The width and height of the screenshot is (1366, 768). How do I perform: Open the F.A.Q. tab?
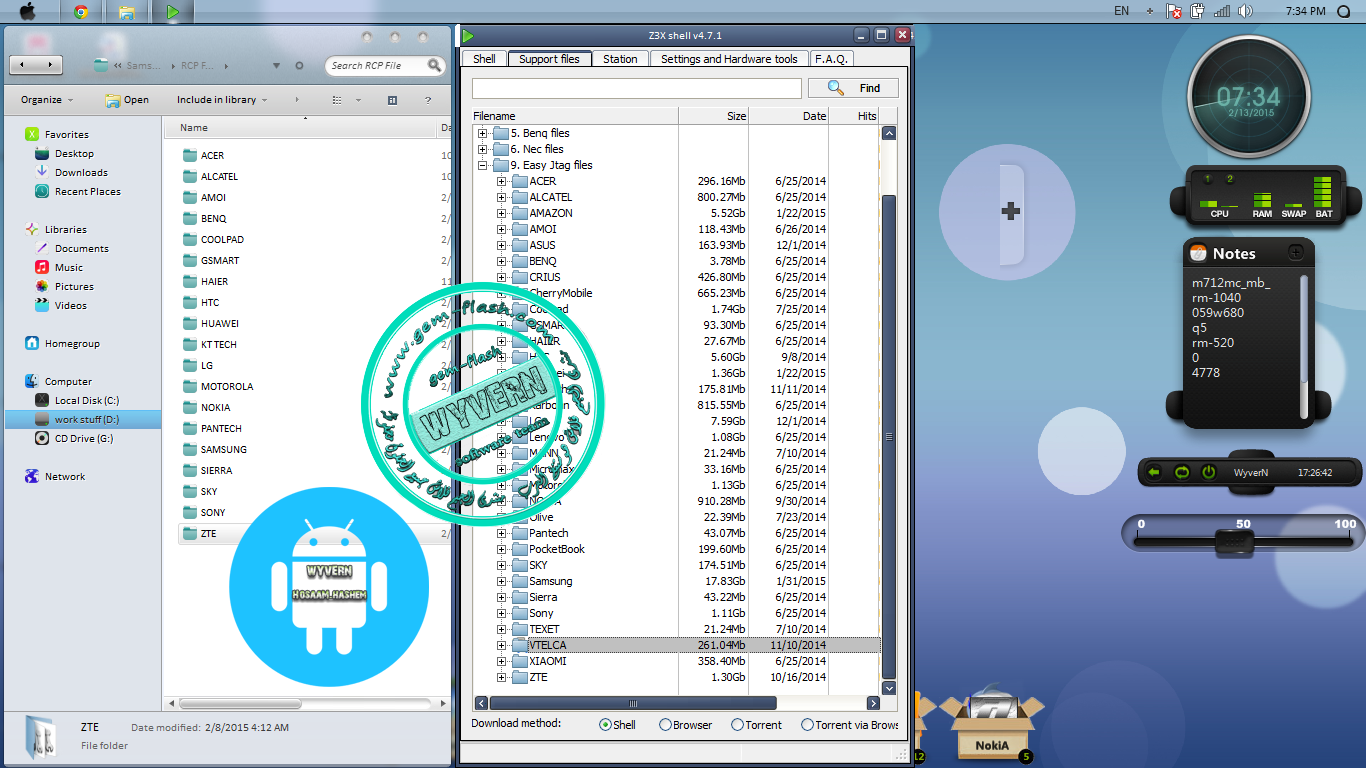tap(830, 59)
